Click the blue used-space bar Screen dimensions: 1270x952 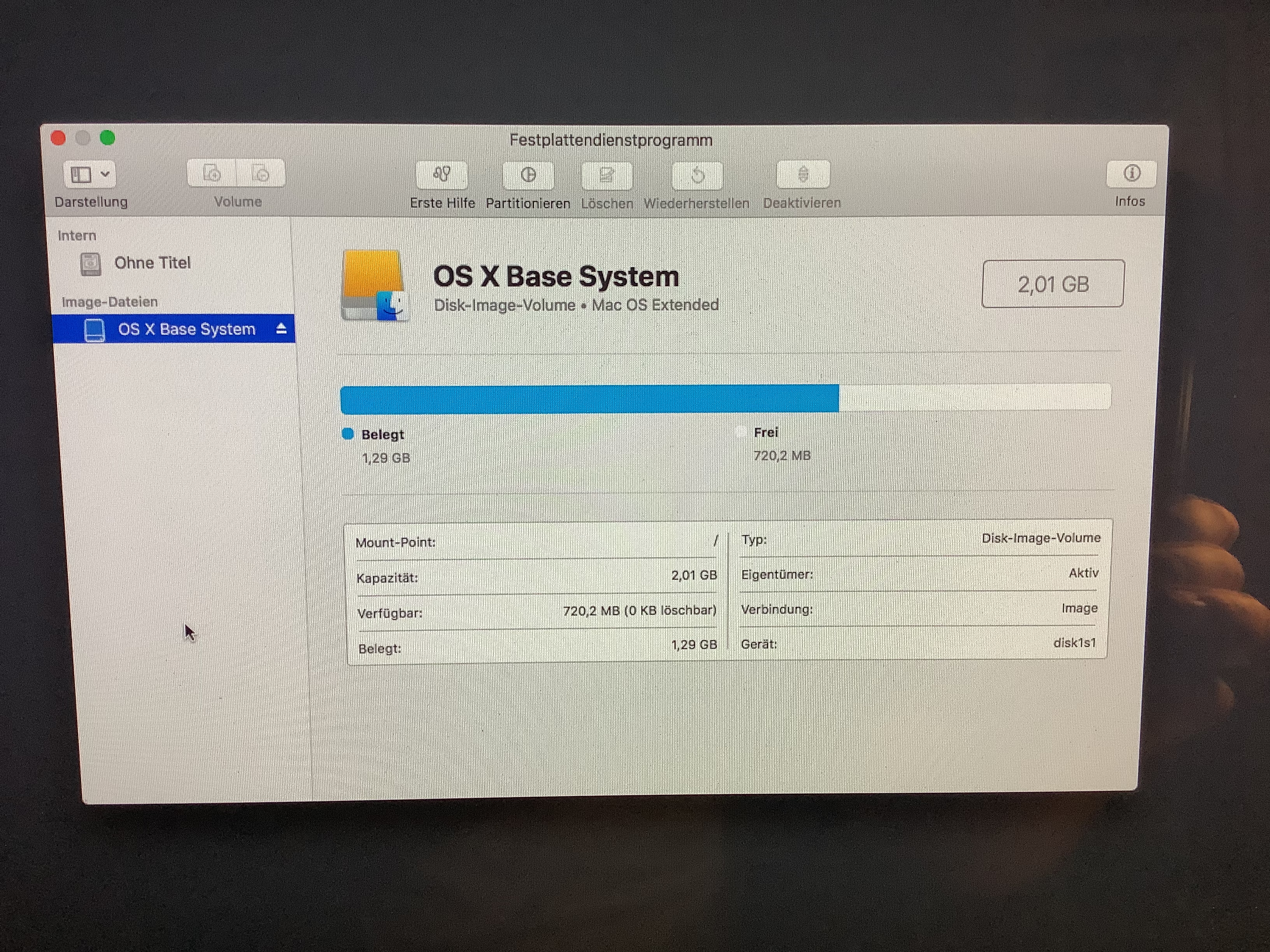point(589,399)
